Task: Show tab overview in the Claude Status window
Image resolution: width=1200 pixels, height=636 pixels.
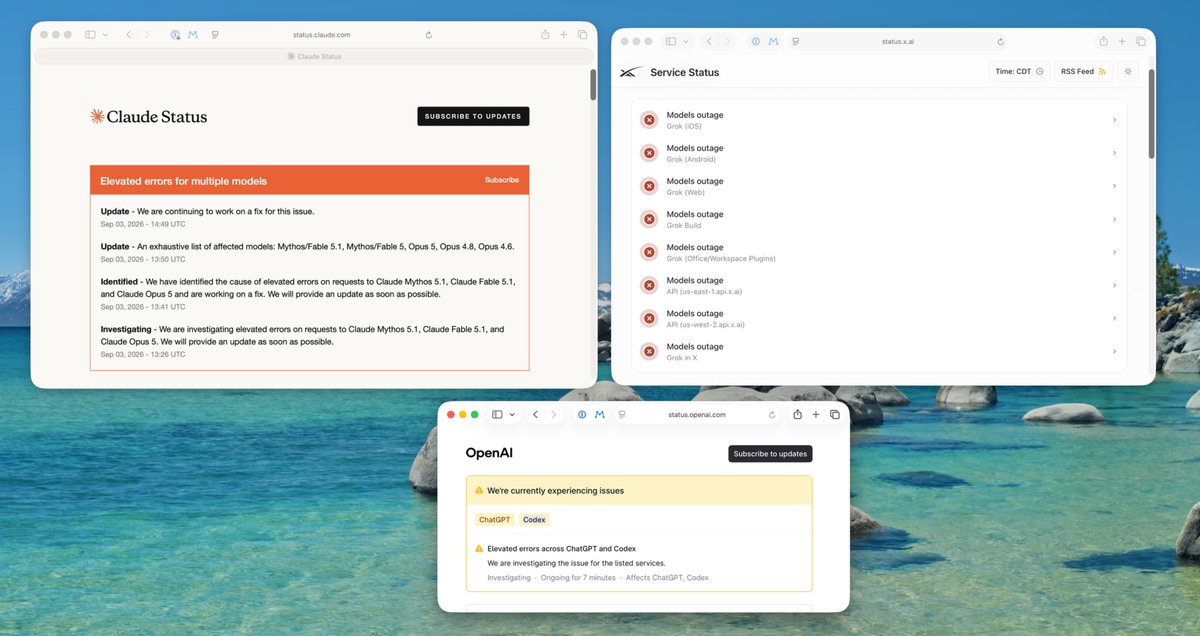Action: 582,34
